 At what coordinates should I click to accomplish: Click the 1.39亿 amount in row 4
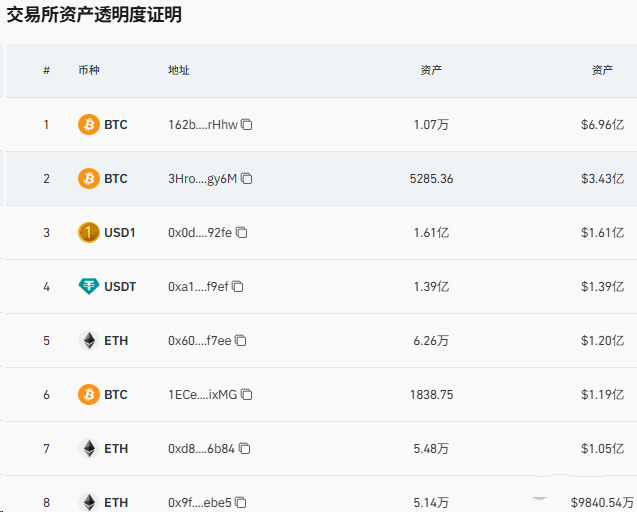(431, 286)
